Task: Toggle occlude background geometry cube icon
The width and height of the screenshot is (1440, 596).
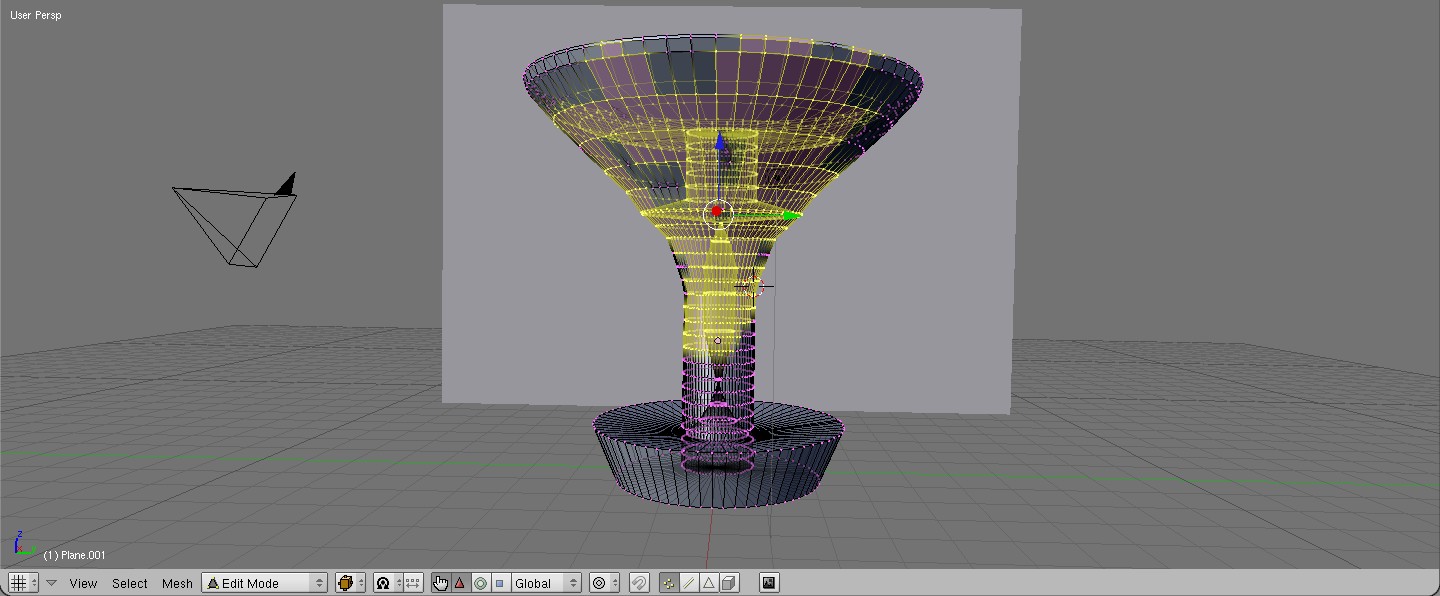Action: (x=730, y=583)
